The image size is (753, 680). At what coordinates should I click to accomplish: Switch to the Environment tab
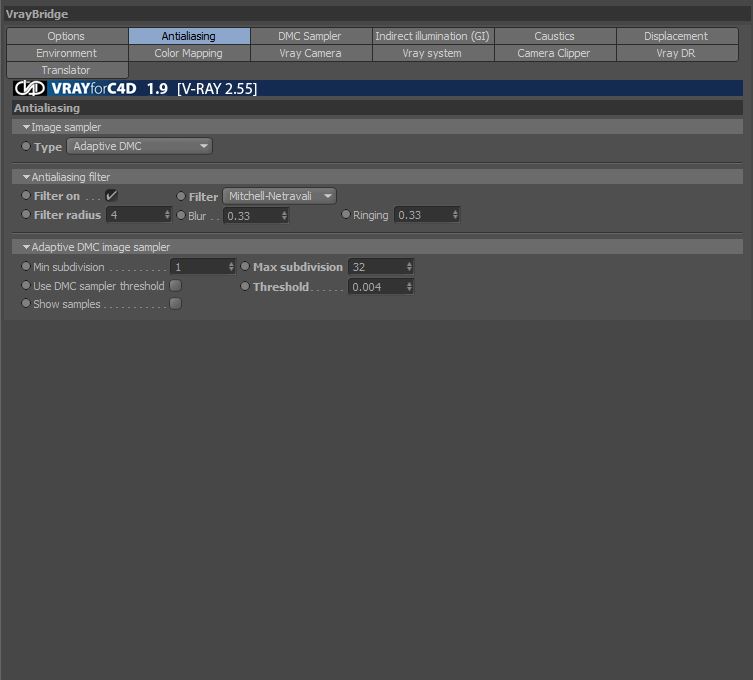click(67, 53)
